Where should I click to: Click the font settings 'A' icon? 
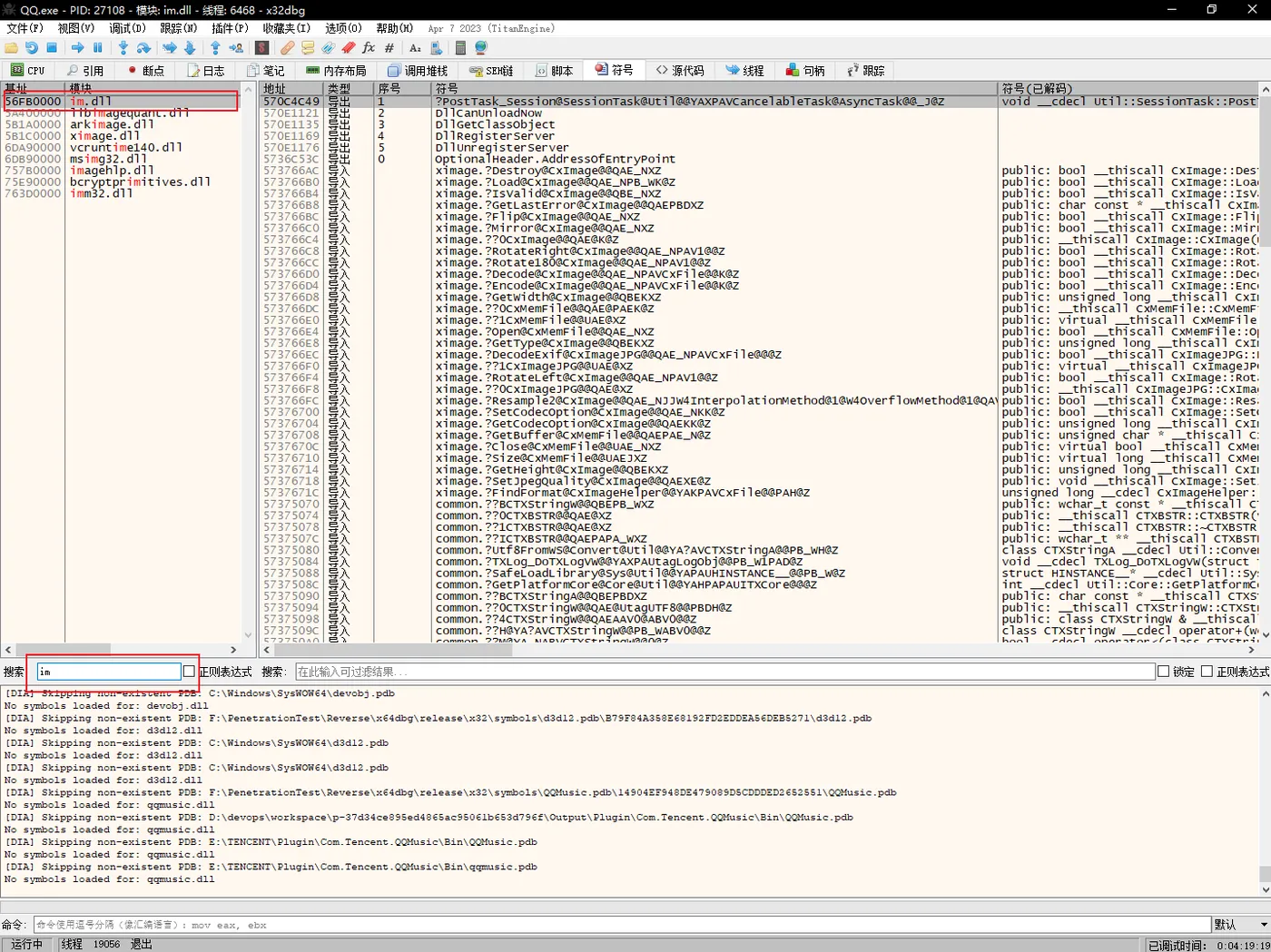415,47
